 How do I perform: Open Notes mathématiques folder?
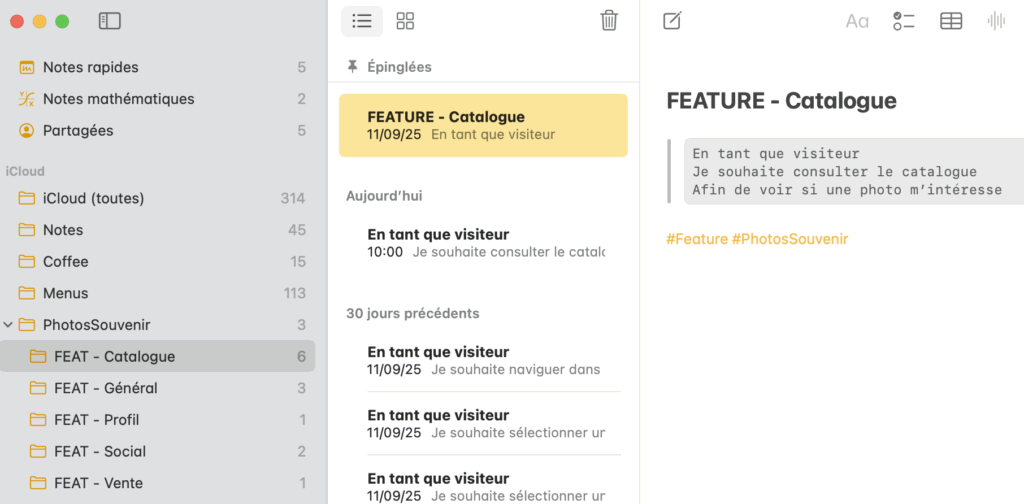(x=118, y=99)
